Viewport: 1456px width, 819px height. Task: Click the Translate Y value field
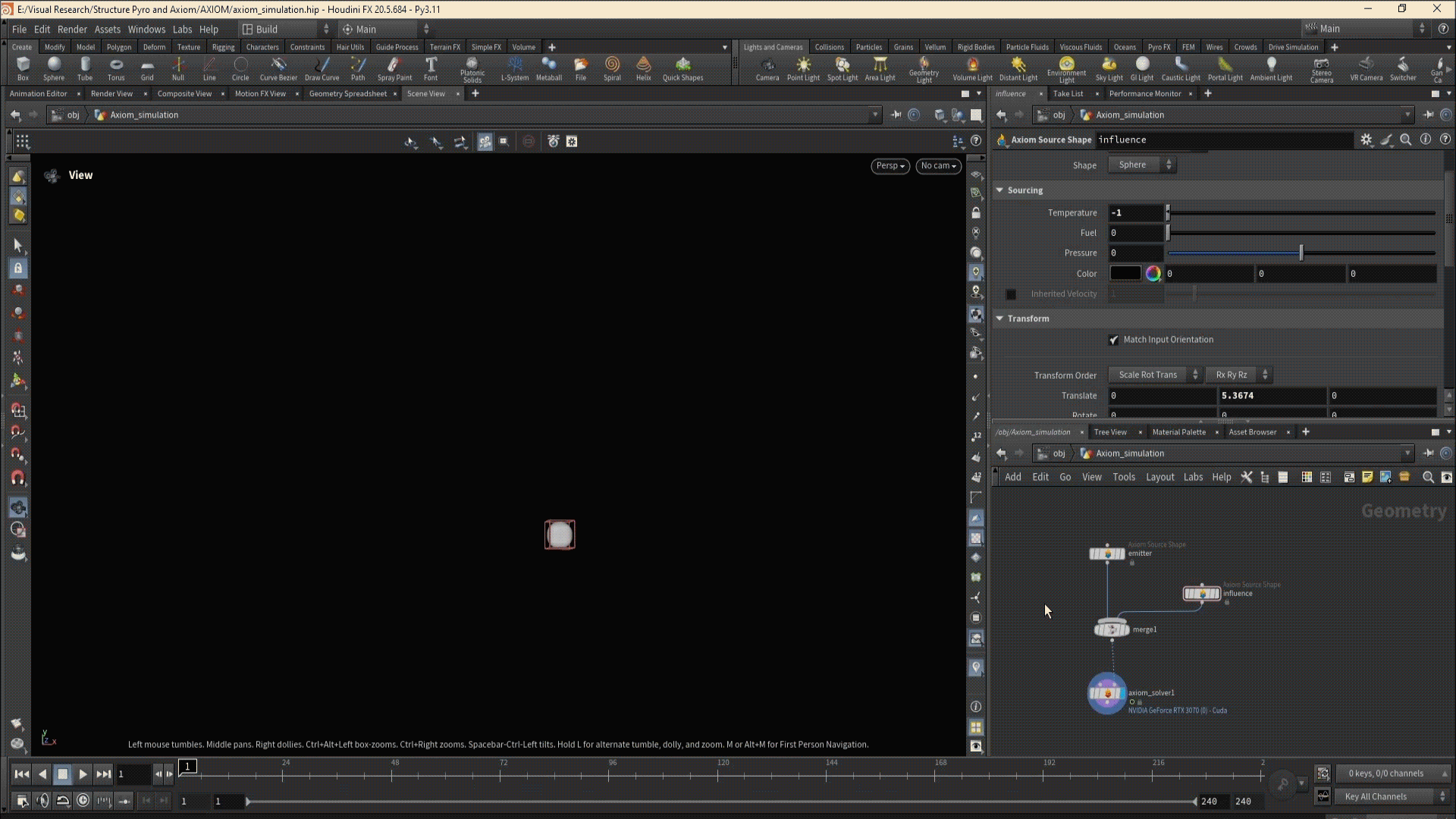click(x=1271, y=396)
